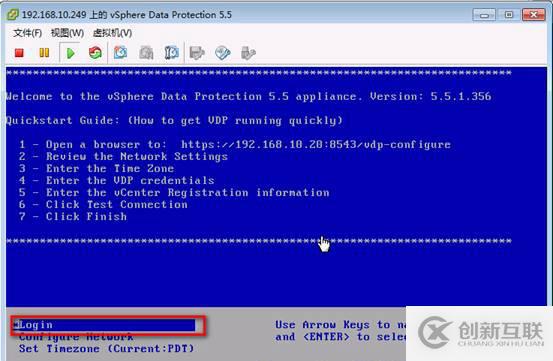The image size is (553, 361).
Task: Open the Snapshot Manager icon
Action: pyautogui.click(x=172, y=53)
